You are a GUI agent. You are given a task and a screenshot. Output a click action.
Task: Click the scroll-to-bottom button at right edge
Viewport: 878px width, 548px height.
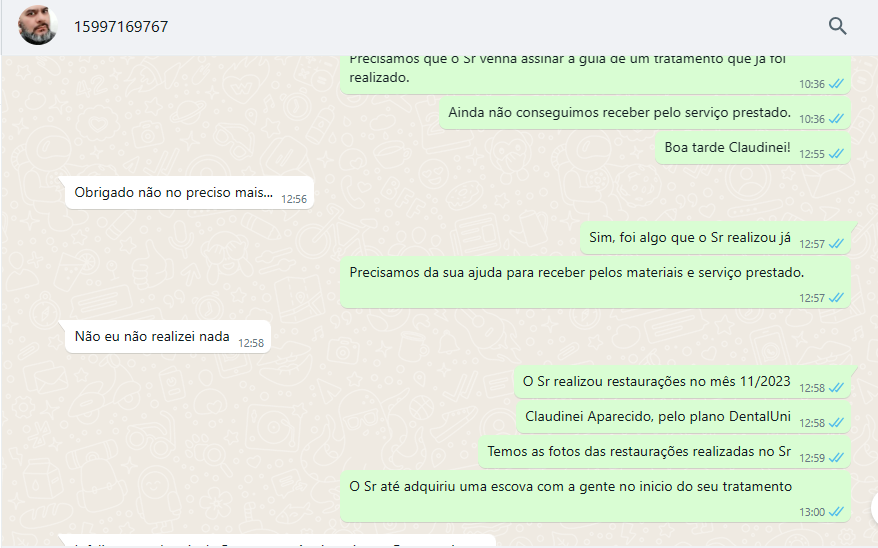point(875,508)
